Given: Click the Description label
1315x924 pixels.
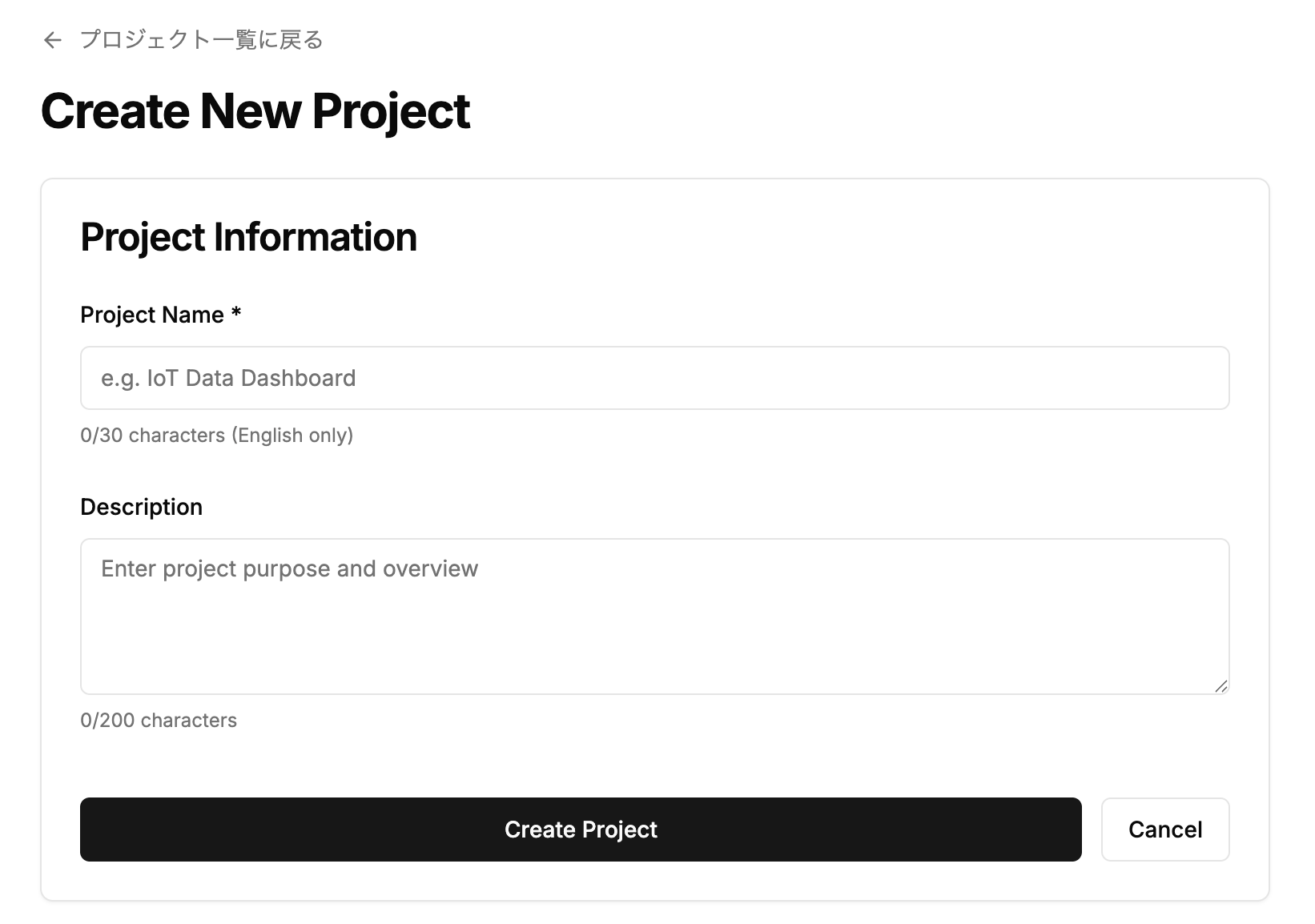Looking at the screenshot, I should [x=141, y=506].
